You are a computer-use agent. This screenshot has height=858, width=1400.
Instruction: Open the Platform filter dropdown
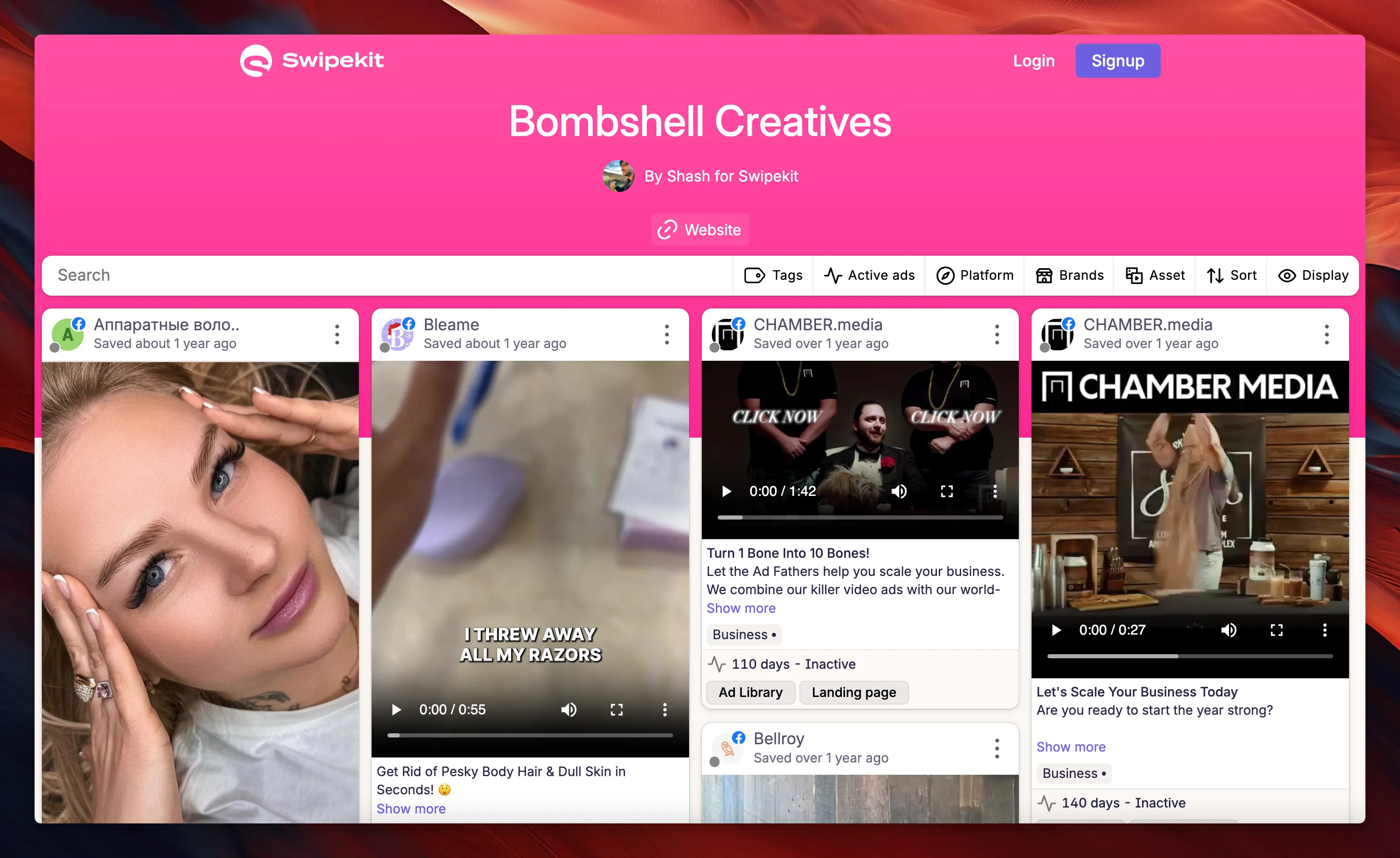(x=974, y=276)
